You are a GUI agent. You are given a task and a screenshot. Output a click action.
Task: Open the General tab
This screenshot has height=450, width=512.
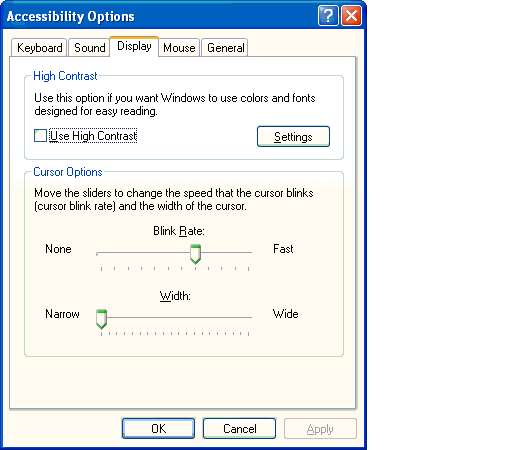(x=225, y=48)
